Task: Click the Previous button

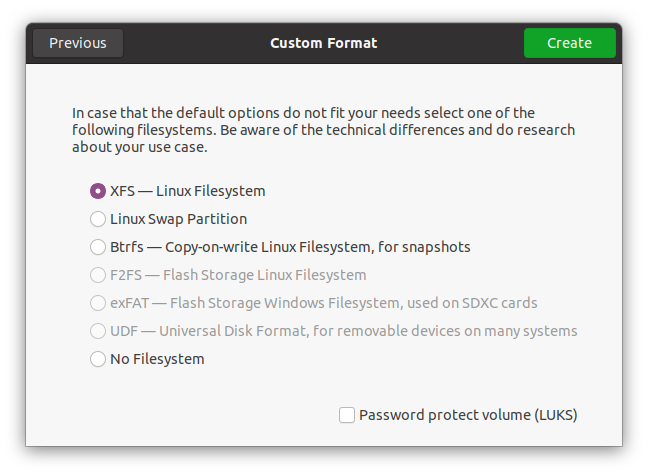Action: 78,43
